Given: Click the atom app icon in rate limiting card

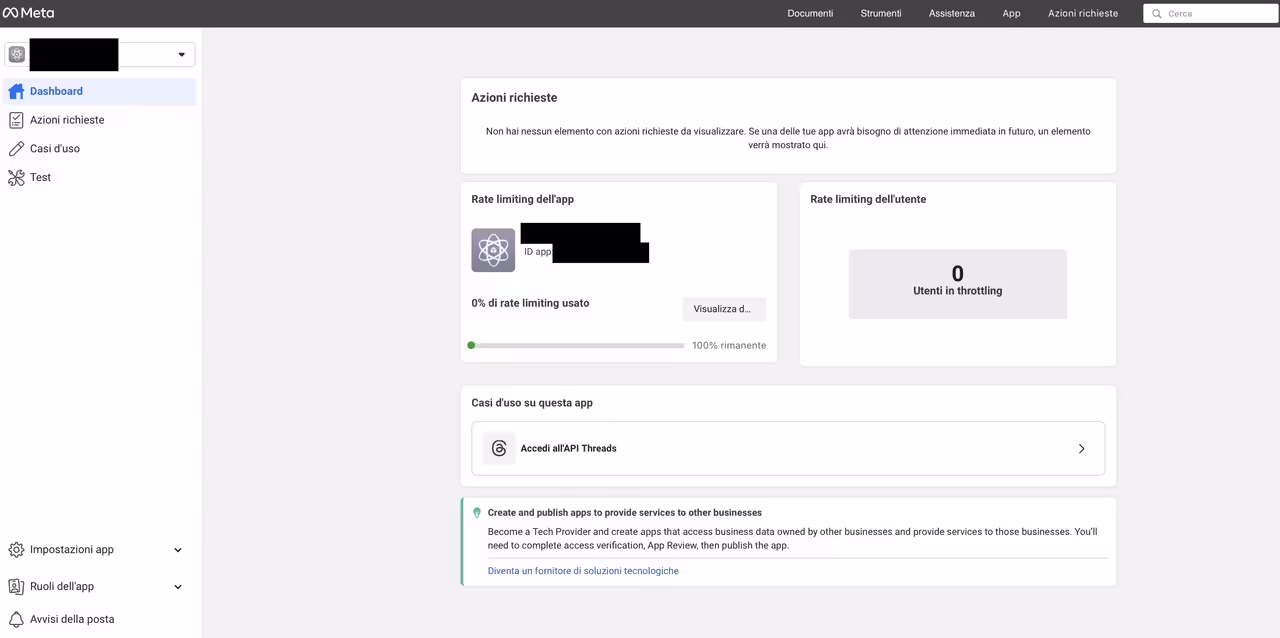Looking at the screenshot, I should point(493,250).
